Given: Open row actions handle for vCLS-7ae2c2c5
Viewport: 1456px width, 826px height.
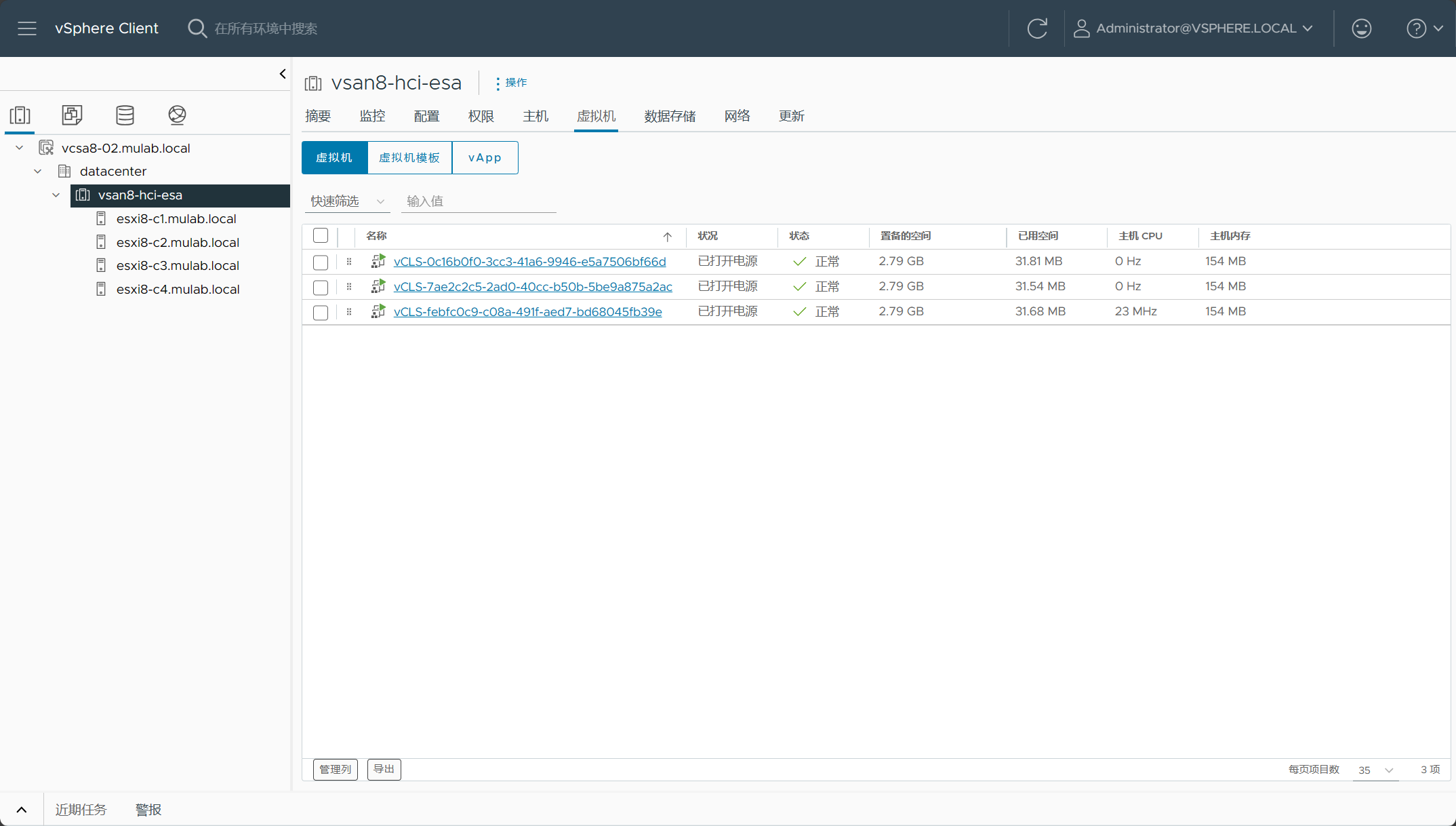Looking at the screenshot, I should click(349, 287).
